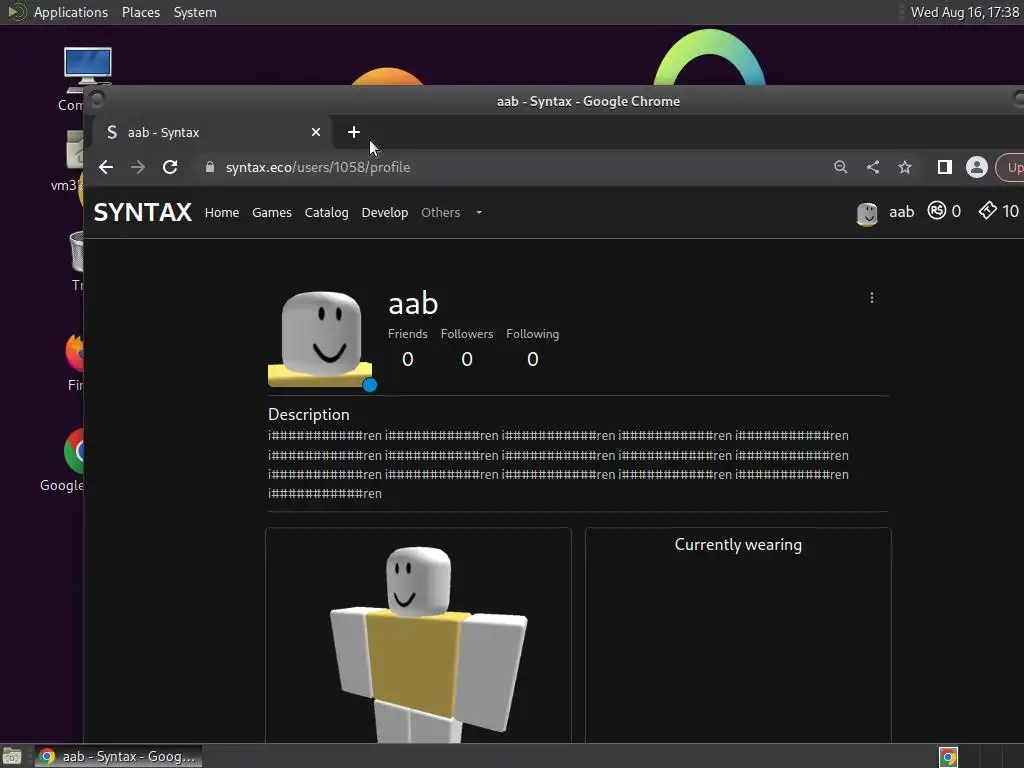Viewport: 1024px width, 768px height.
Task: Click the small avatar in the navbar
Action: coord(867,213)
